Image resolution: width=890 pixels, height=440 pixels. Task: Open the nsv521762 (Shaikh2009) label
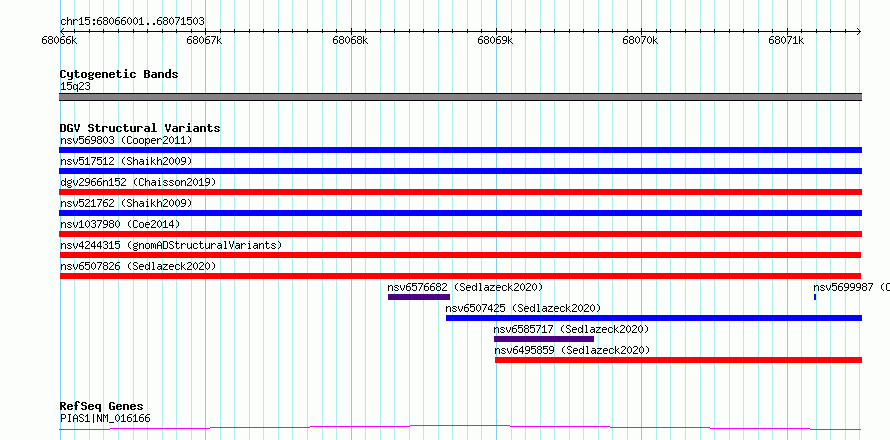[x=126, y=203]
